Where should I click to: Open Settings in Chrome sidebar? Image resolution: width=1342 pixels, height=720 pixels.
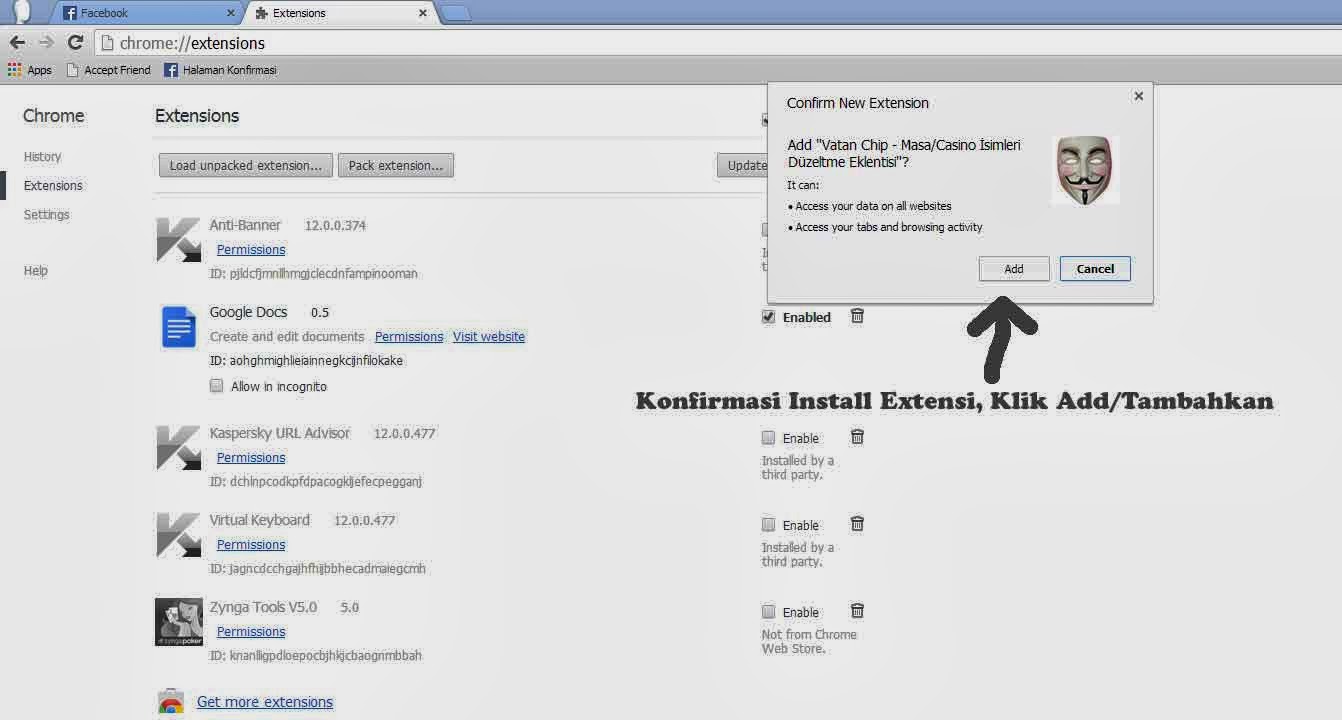pyautogui.click(x=46, y=214)
